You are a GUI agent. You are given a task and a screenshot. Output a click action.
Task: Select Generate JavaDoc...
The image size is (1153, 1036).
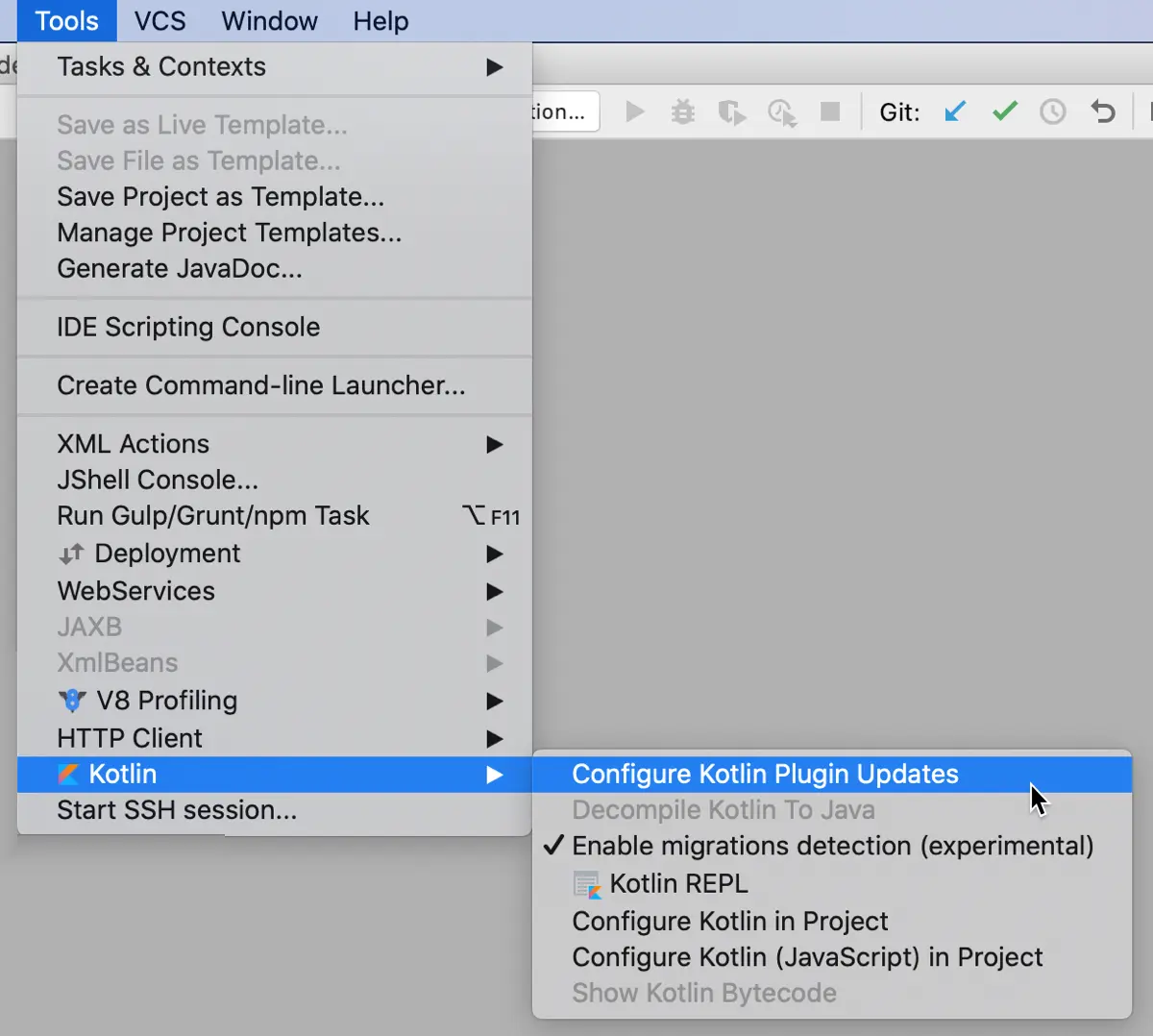click(x=275, y=269)
